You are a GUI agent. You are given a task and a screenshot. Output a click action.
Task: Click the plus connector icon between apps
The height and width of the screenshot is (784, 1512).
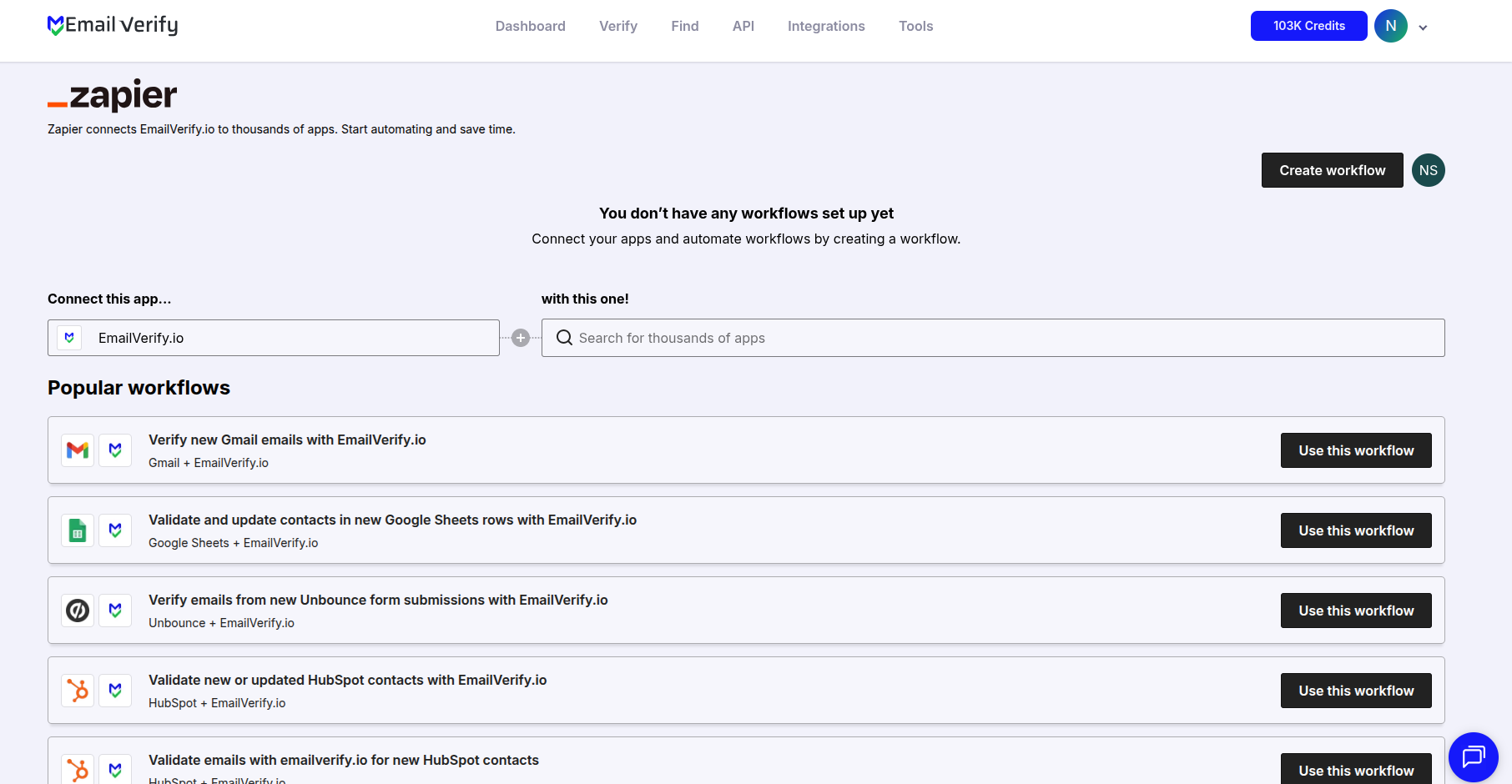[521, 338]
